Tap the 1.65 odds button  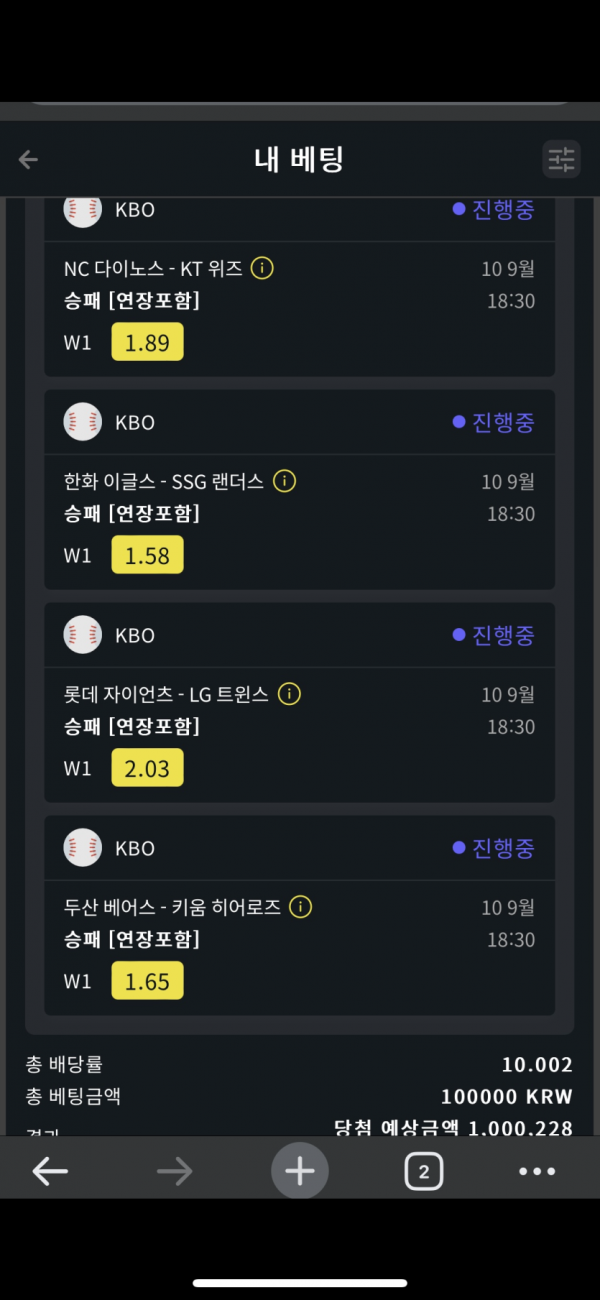[x=147, y=981]
